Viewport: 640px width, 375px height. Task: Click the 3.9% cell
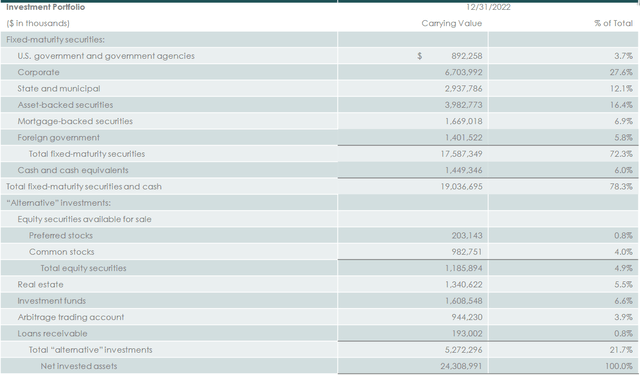point(623,317)
